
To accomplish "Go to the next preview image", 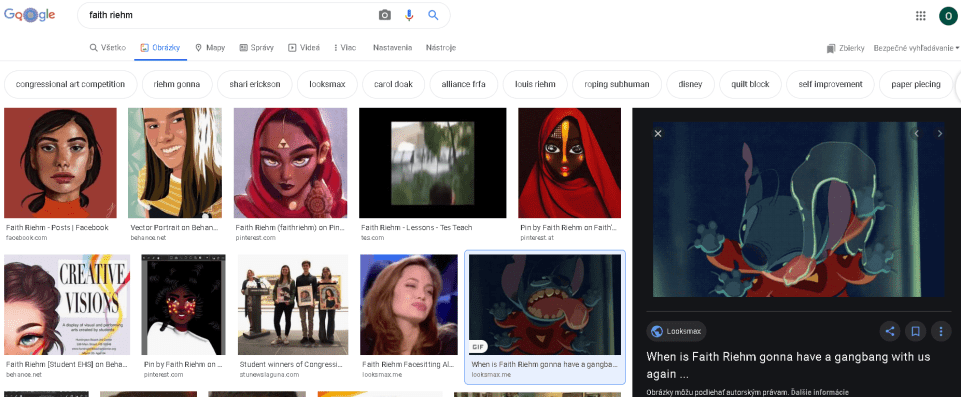I will (x=940, y=134).
